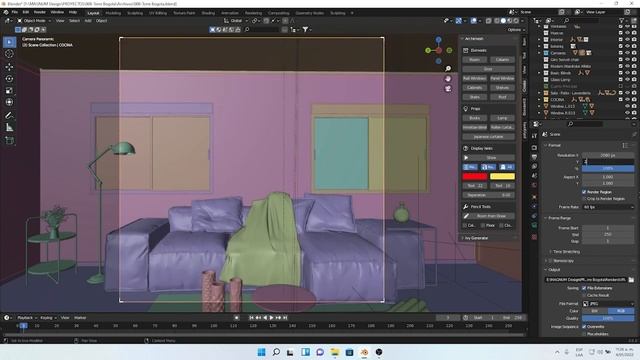
Task: Select the Measure tool
Action: coord(9,128)
